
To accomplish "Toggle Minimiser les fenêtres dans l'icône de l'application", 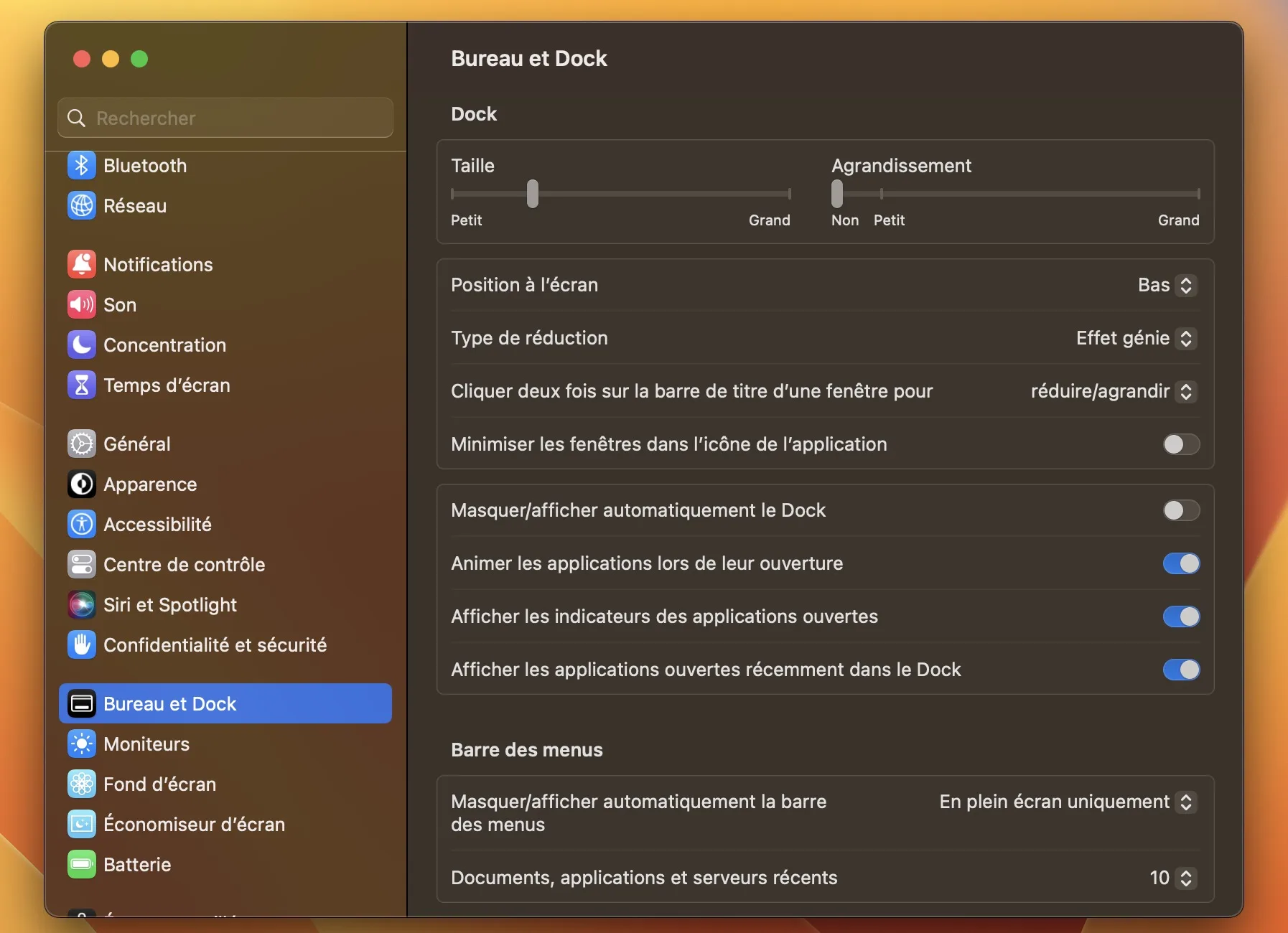I will 1180,444.
